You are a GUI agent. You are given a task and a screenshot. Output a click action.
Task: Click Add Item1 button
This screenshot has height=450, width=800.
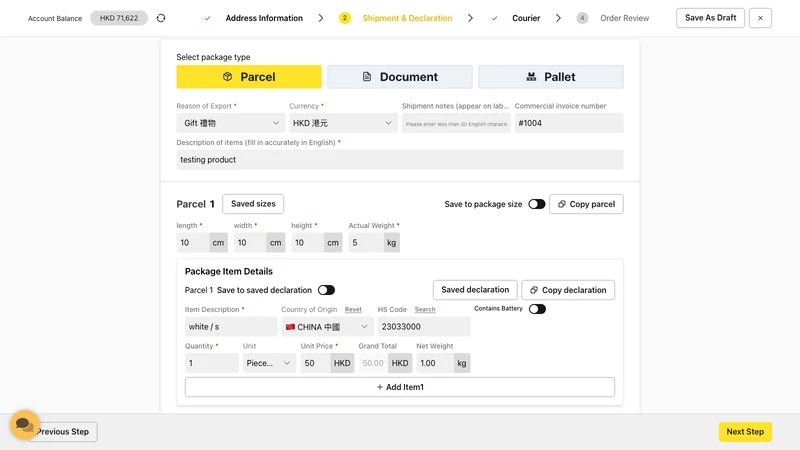(400, 387)
